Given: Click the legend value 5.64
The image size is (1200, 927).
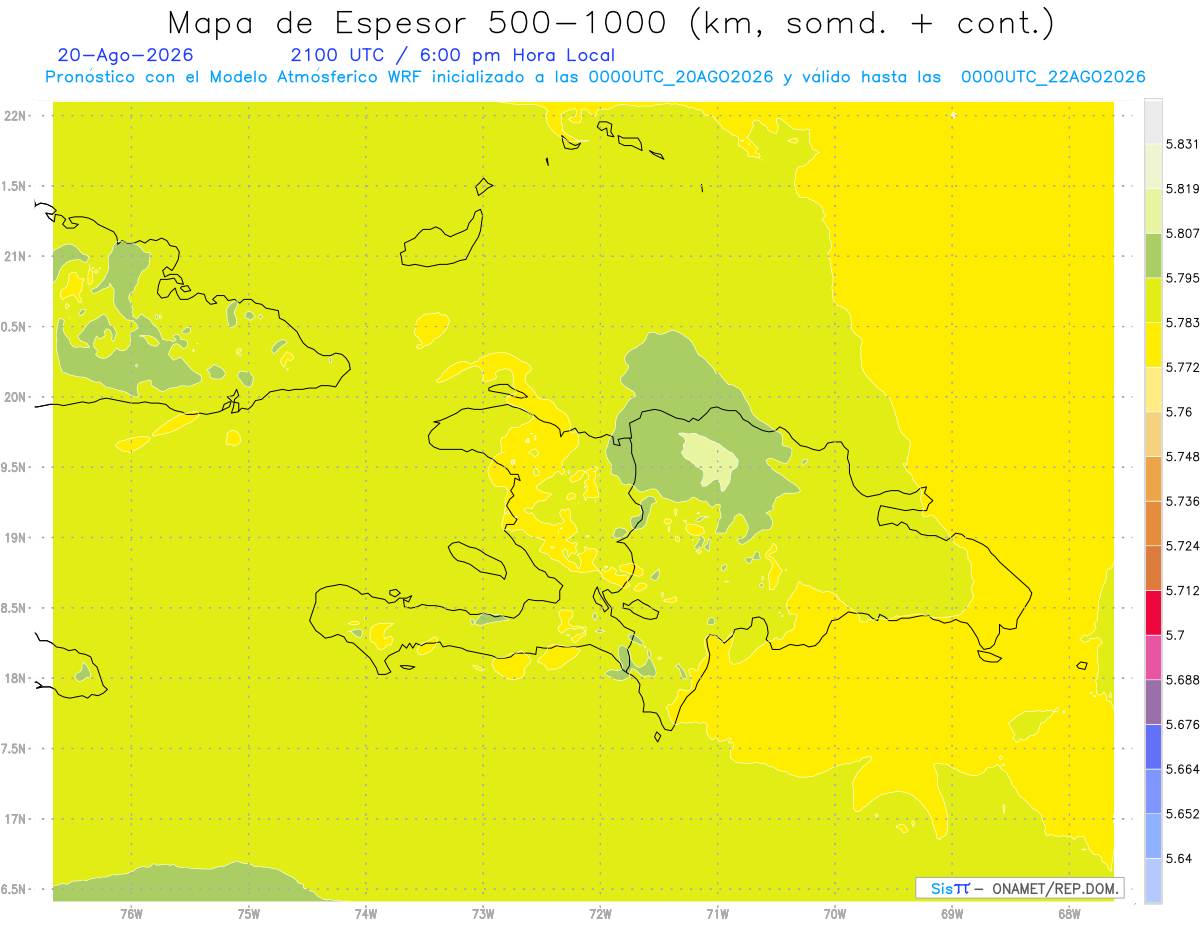Looking at the screenshot, I should (1179, 859).
